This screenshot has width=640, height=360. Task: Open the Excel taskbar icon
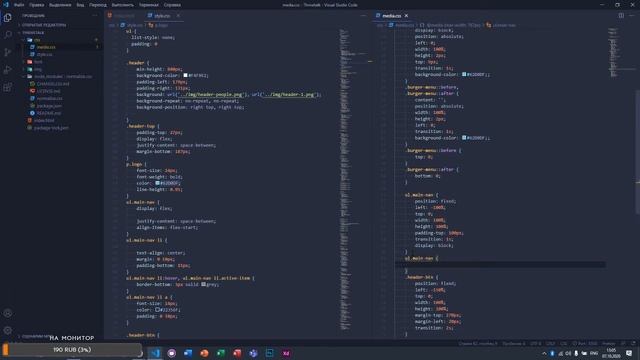coord(221,353)
